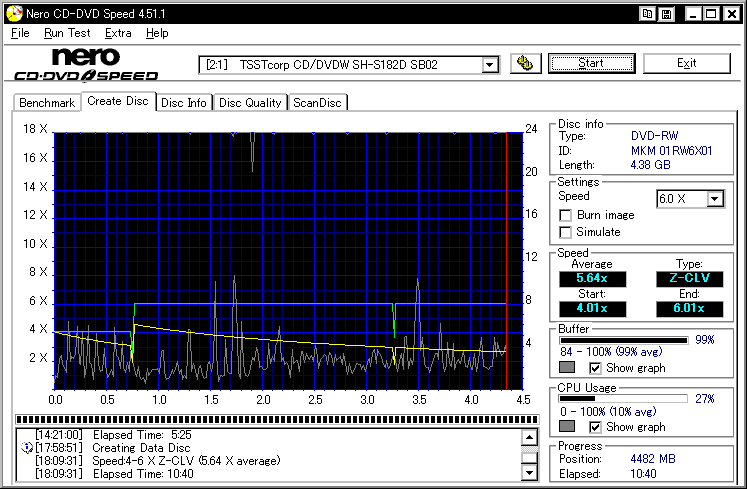This screenshot has width=747, height=489.
Task: Click the 5.64x average speed value
Action: (x=592, y=278)
